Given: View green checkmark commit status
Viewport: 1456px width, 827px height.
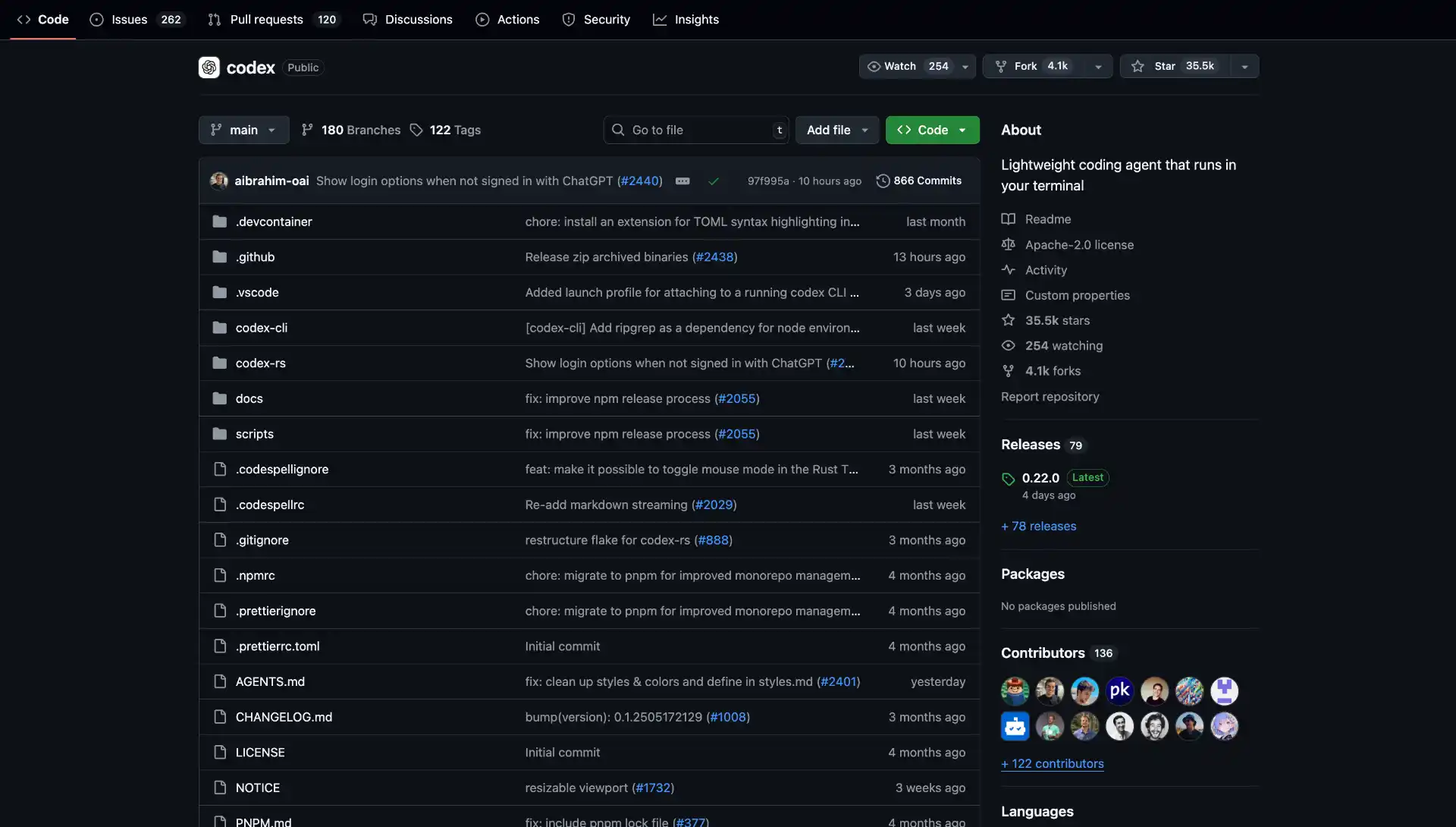Looking at the screenshot, I should tap(714, 181).
